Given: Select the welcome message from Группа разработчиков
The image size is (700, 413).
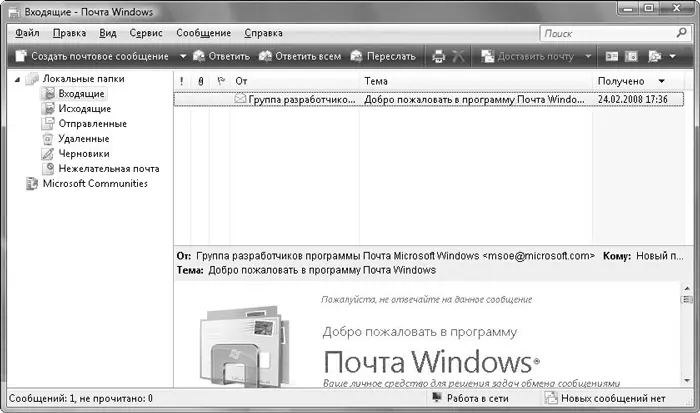Looking at the screenshot, I should pos(400,99).
